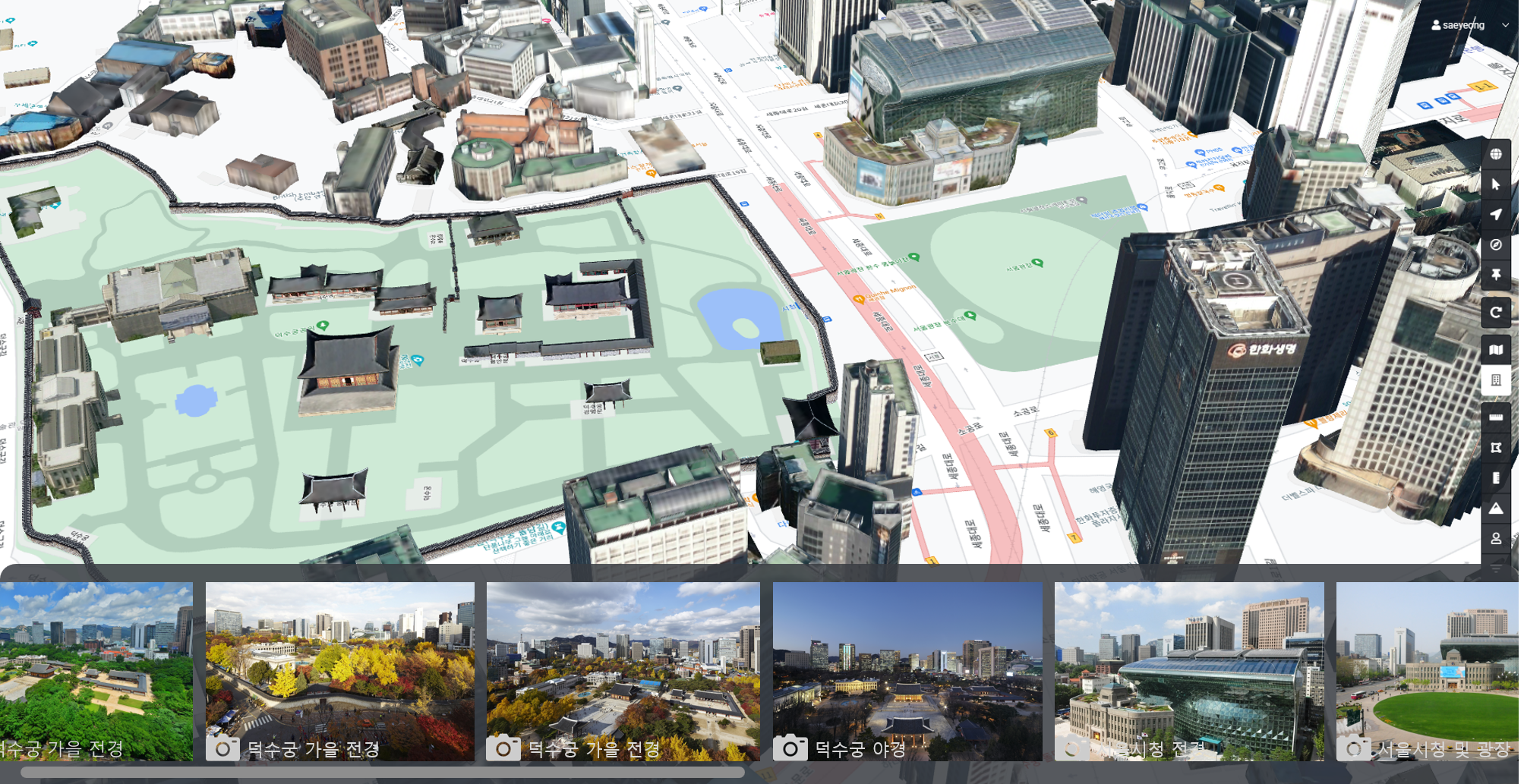Click the person icon in the toolbar
This screenshot has height=784, width=1524.
(1495, 538)
